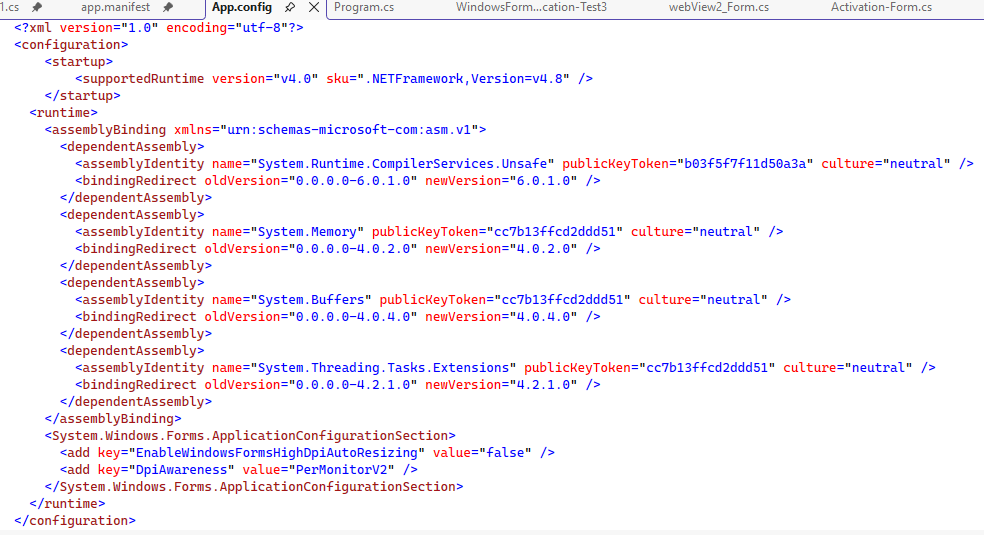This screenshot has width=984, height=535.
Task: Click the newVersion value "4.0.2.0"
Action: [543, 248]
